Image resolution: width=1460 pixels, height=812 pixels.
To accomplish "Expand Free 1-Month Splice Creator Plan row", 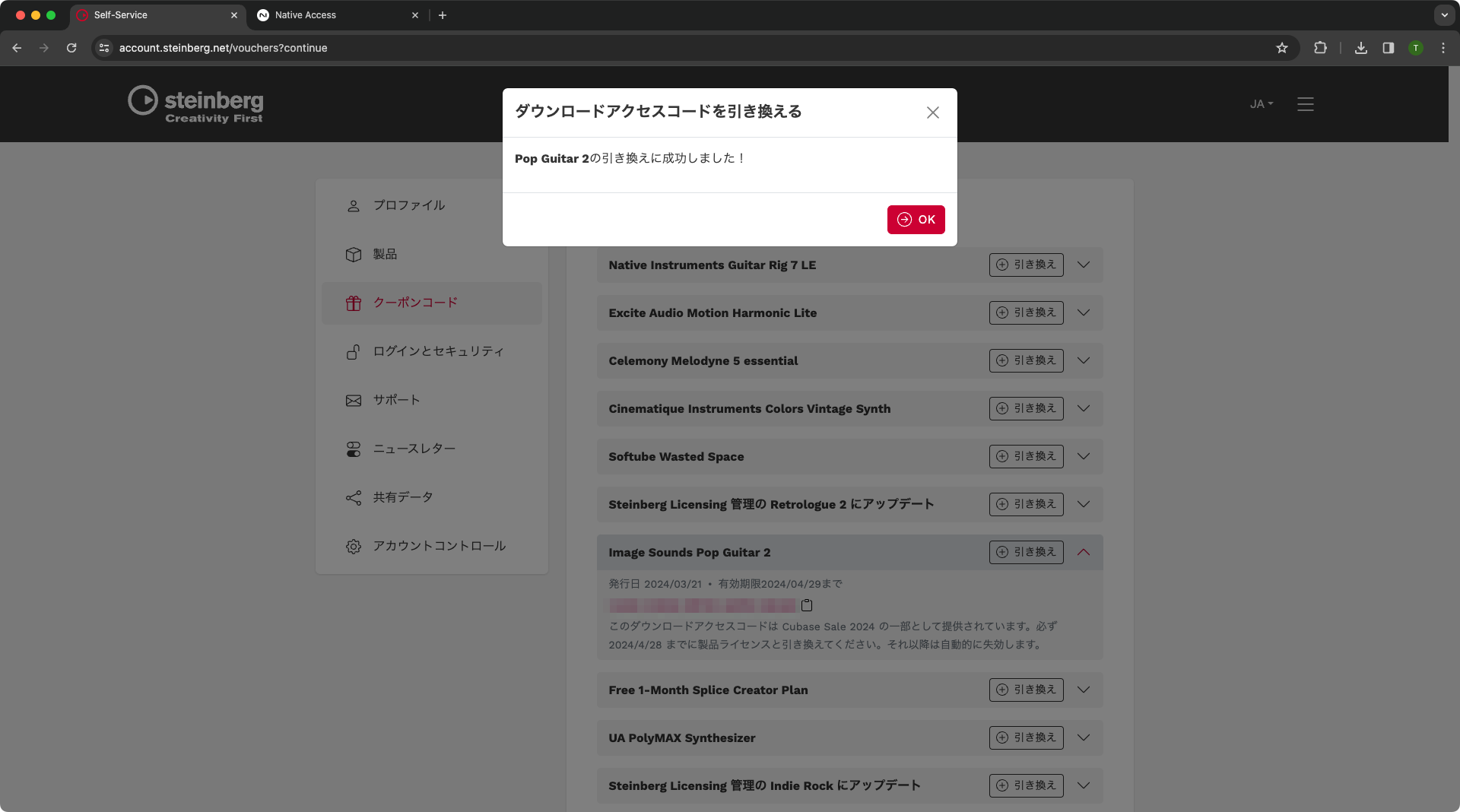I will coord(1084,690).
